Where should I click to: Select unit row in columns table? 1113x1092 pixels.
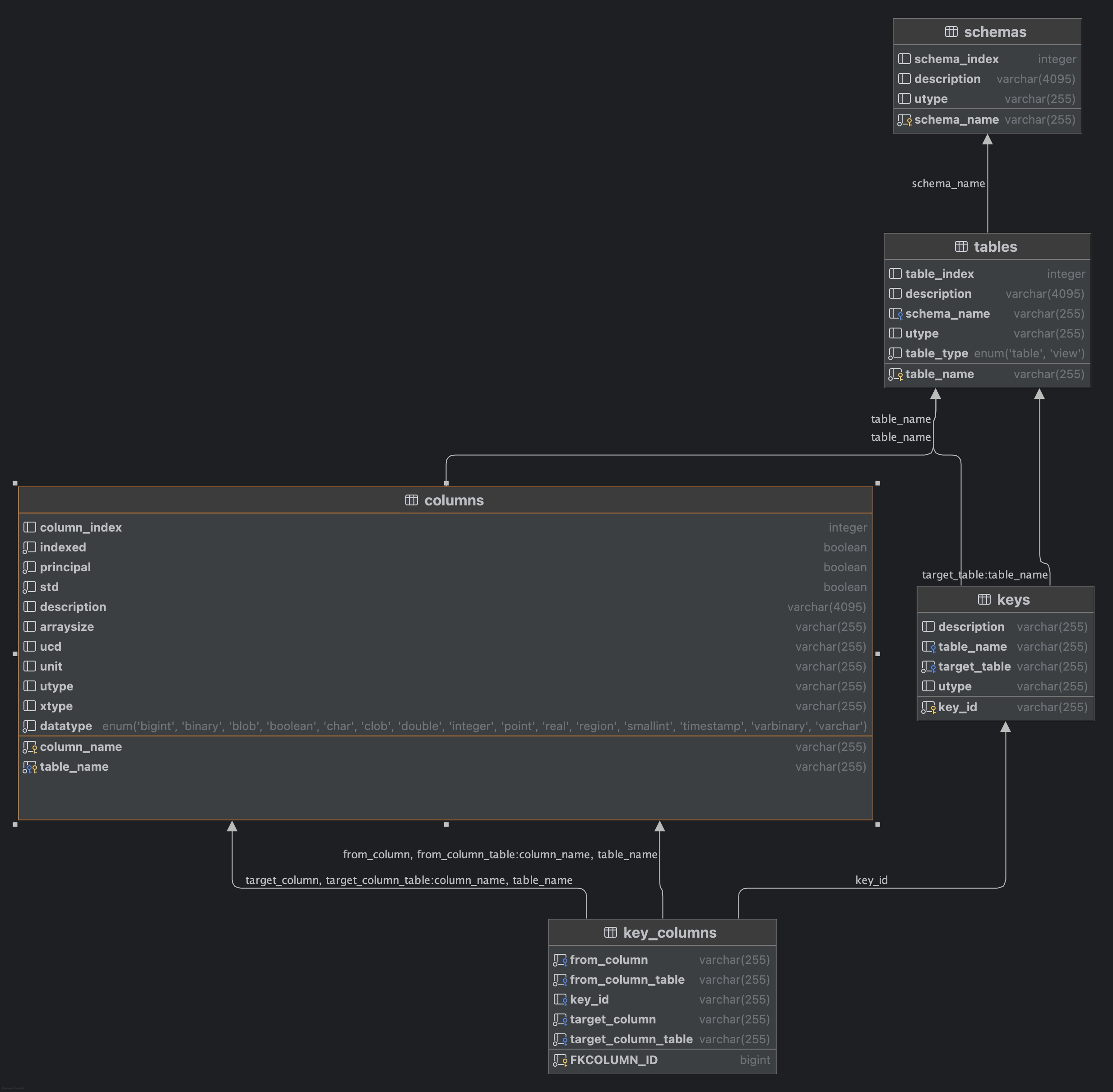445,666
